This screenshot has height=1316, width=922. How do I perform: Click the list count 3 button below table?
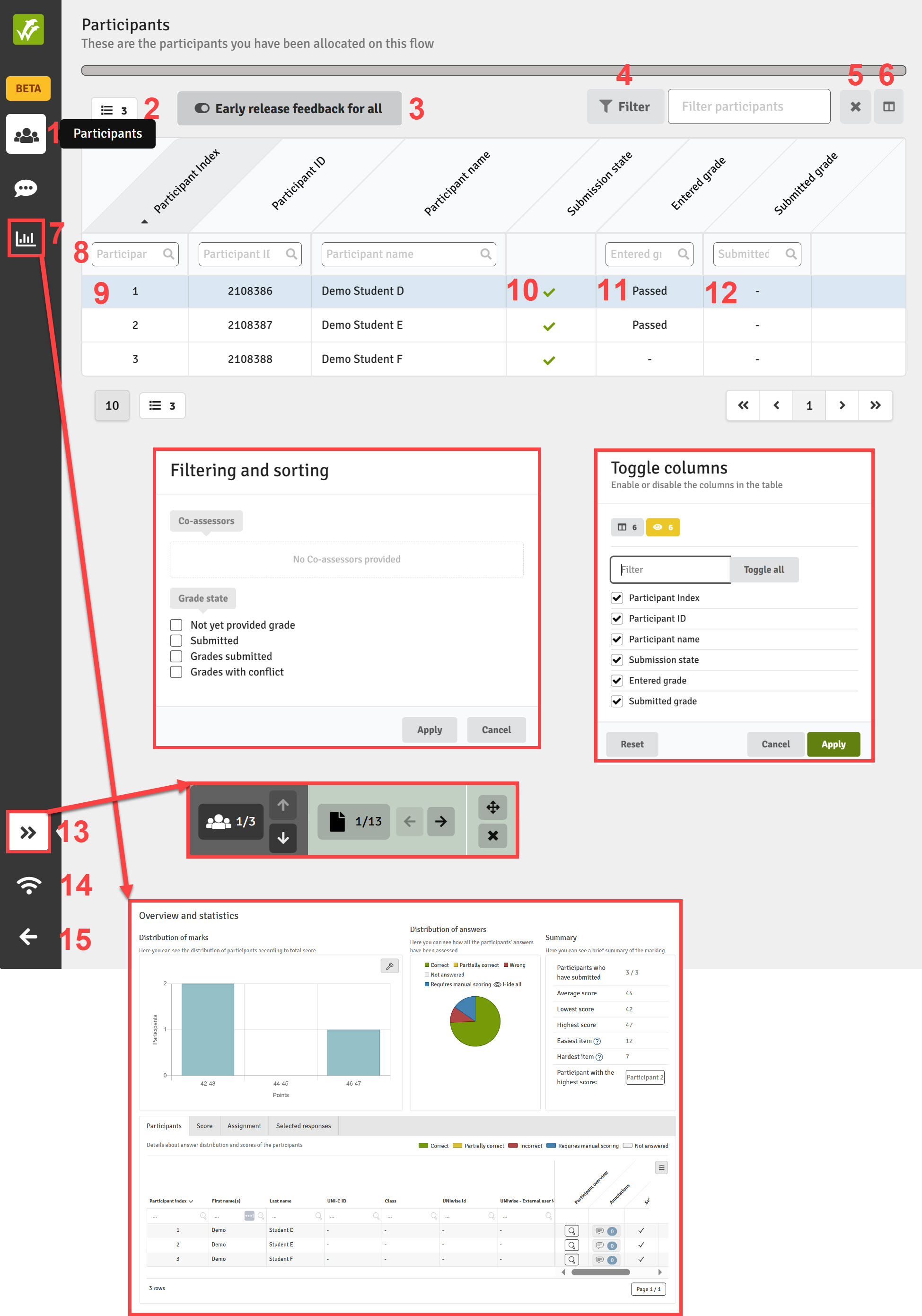(162, 406)
